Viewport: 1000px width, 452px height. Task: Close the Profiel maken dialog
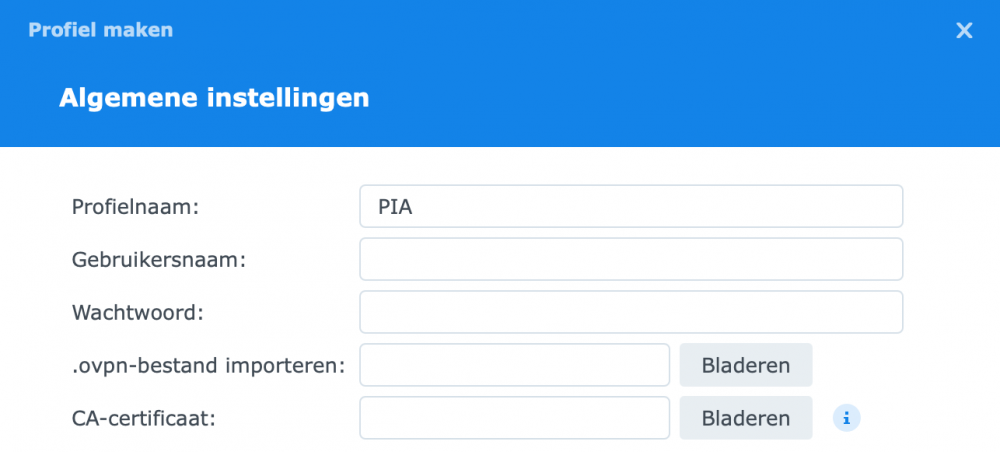tap(964, 31)
